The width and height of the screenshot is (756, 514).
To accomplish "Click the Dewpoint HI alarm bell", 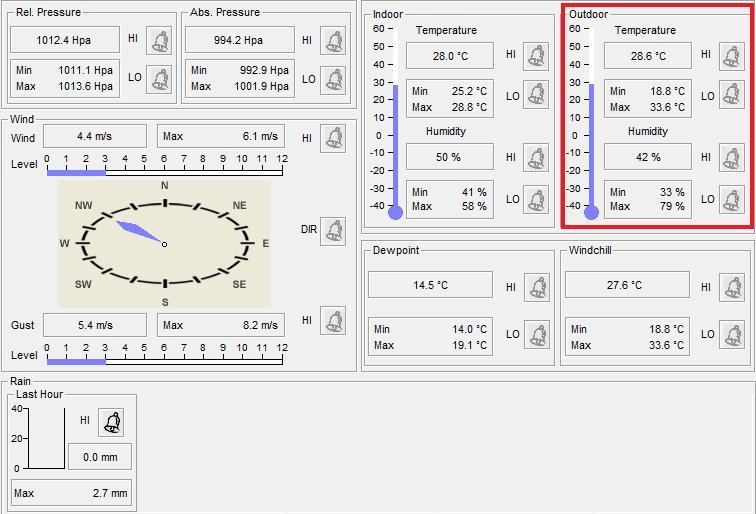I will coord(537,287).
